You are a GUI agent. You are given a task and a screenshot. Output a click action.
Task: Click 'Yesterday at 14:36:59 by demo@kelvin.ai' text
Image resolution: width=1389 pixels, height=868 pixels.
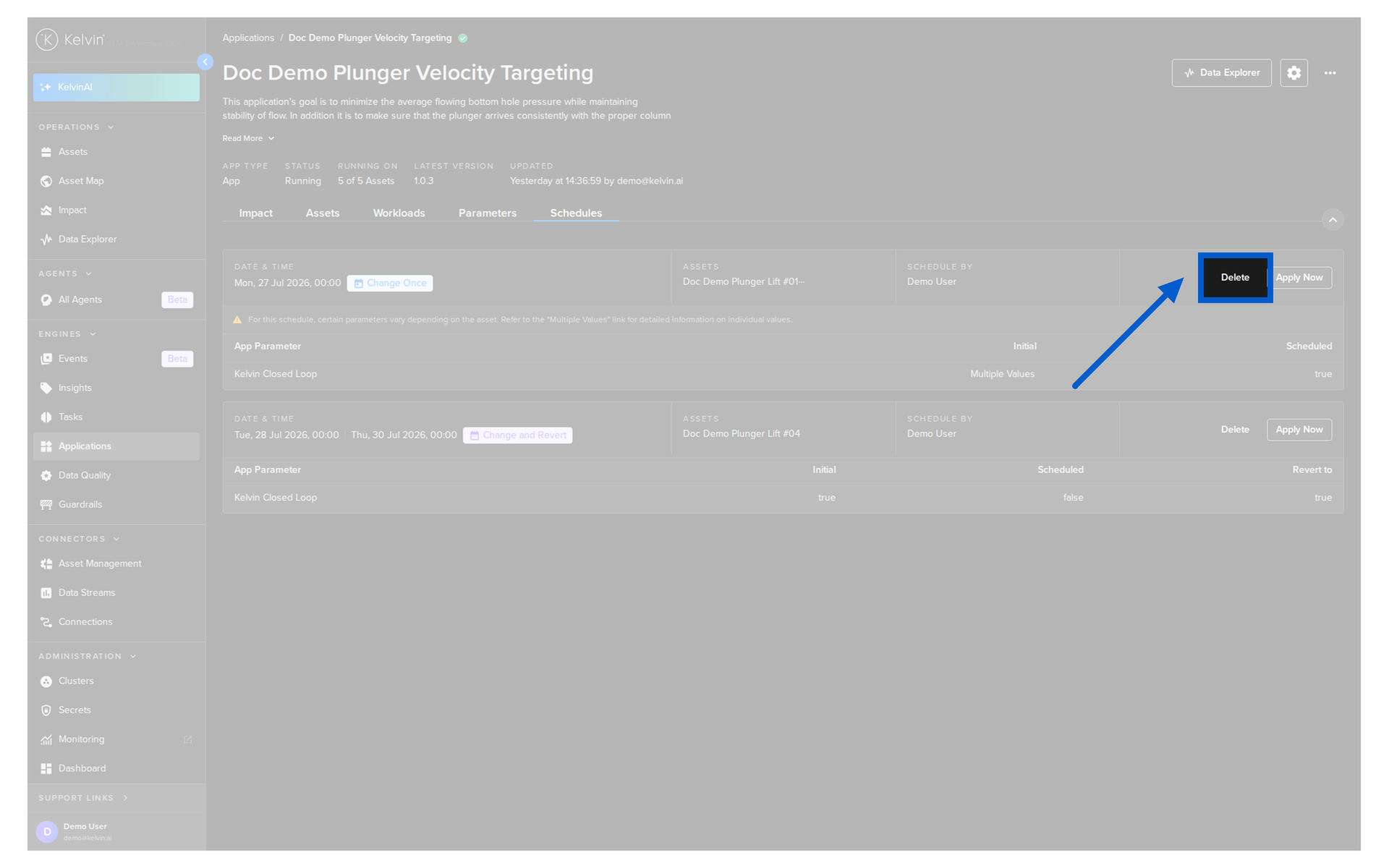coord(596,181)
